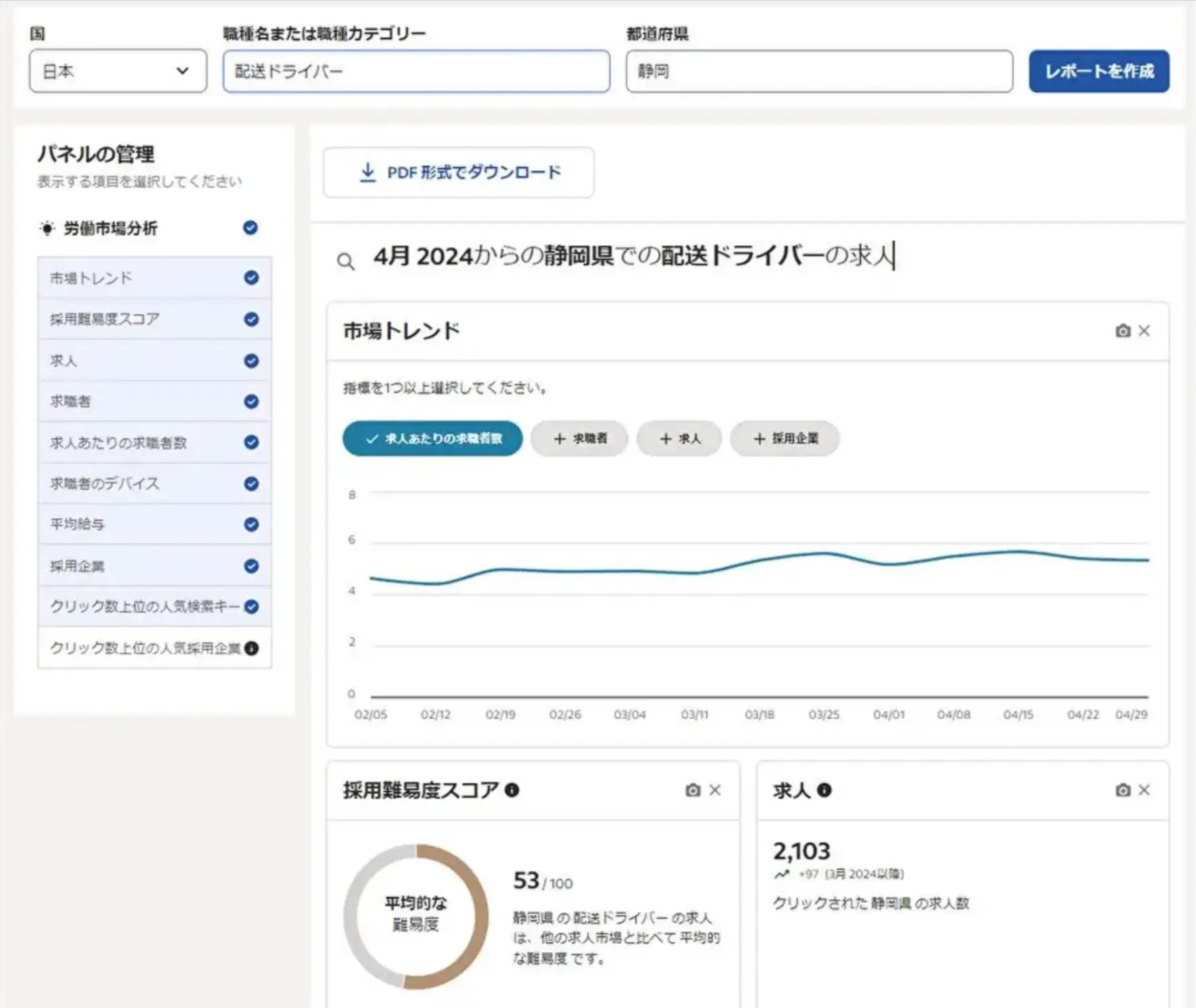
Task: Click the sun icon next to 労働市場分析
Action: (x=47, y=228)
